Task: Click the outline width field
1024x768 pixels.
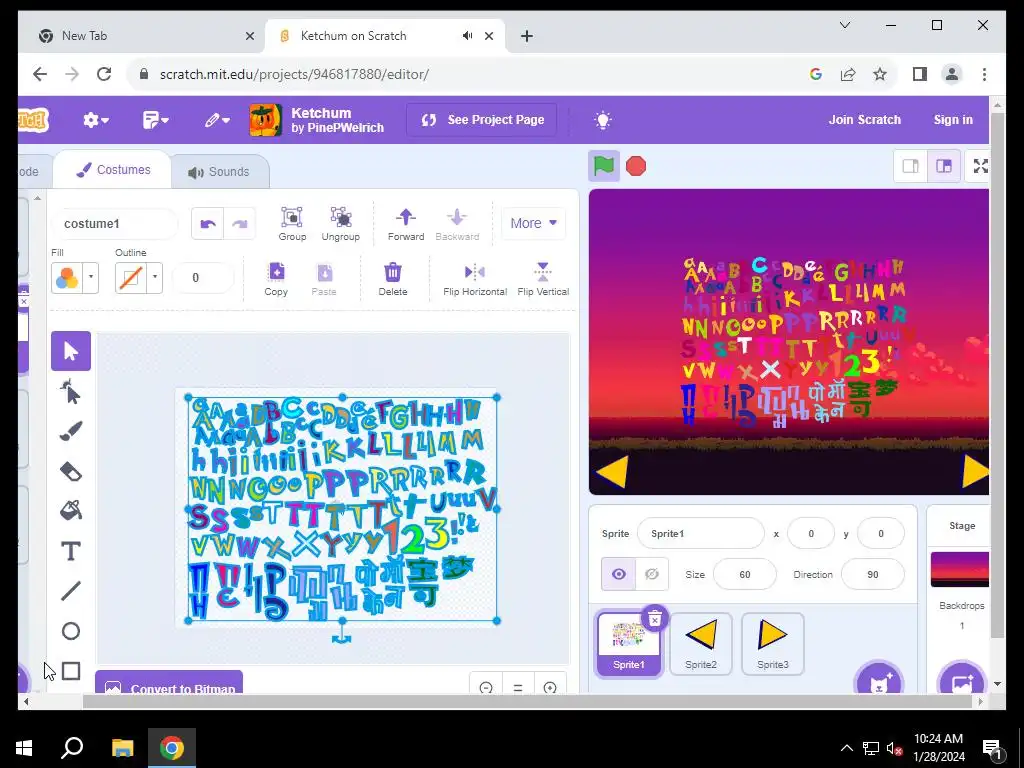Action: (x=202, y=278)
